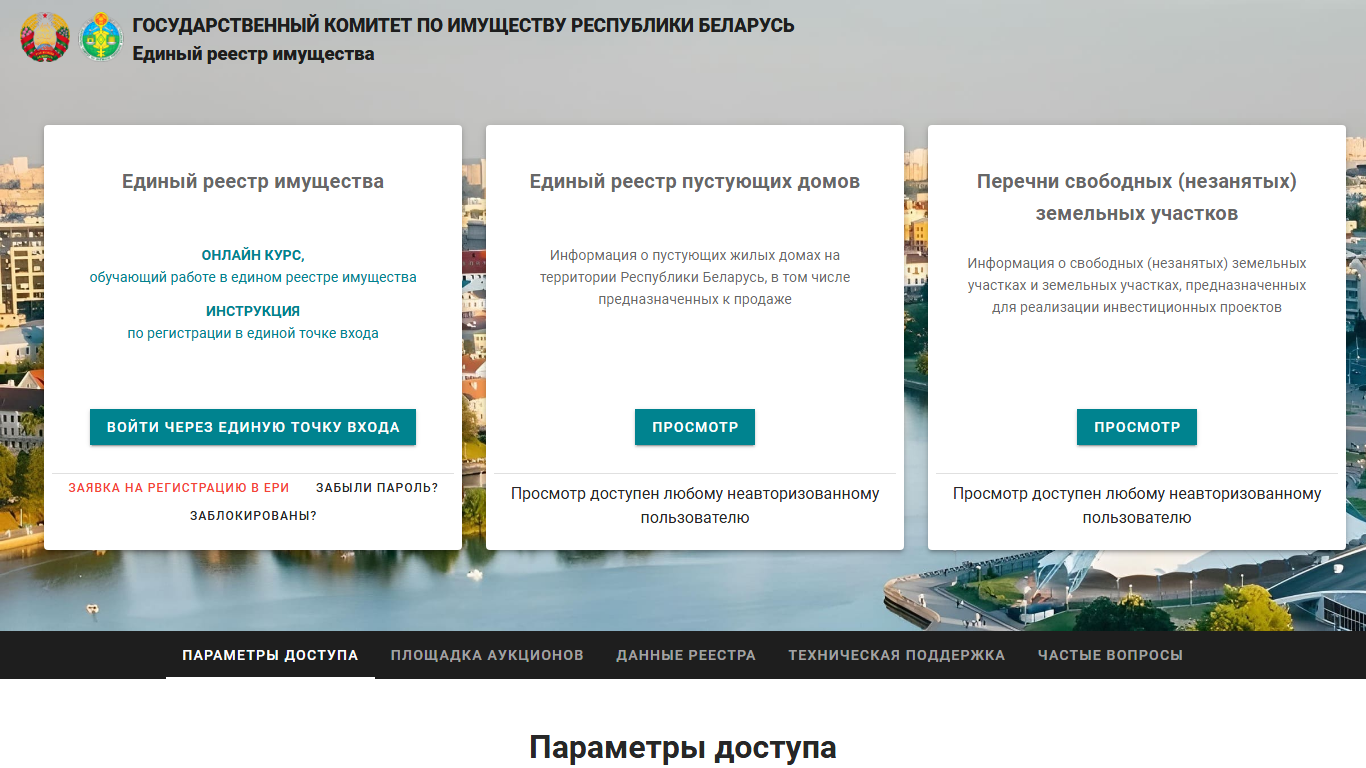Switch to the ПЛОЩАДКА АУКЦИОНОВ tab
The image size is (1366, 768).
[x=487, y=655]
